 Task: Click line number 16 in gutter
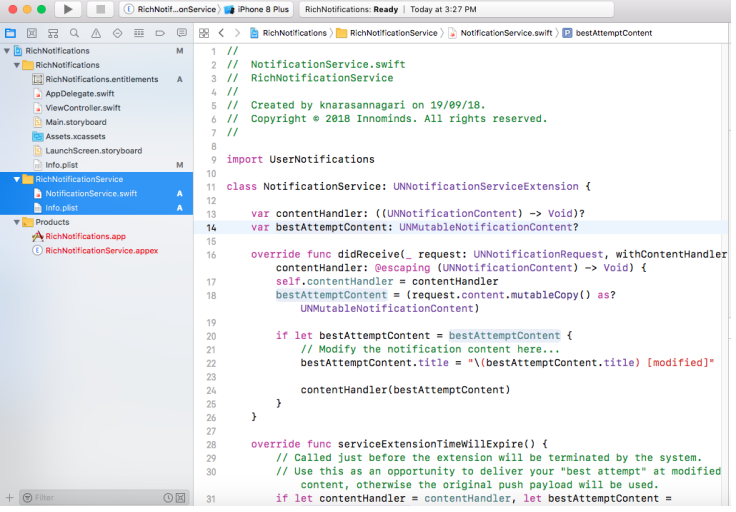(x=211, y=255)
